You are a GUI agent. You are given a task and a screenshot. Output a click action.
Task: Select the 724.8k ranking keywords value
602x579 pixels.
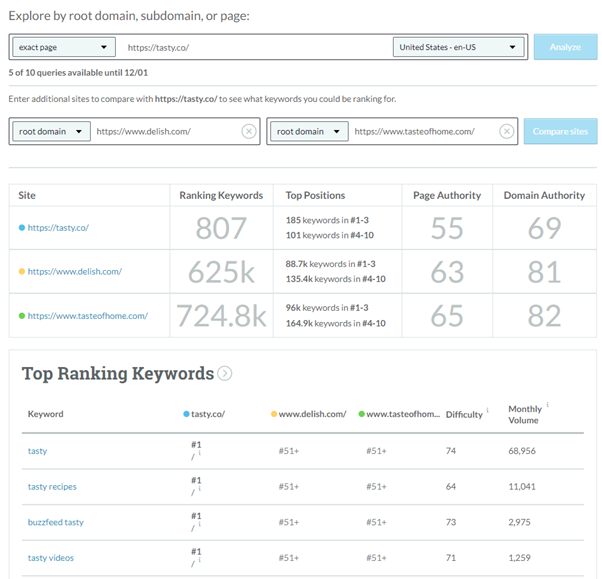(x=221, y=316)
